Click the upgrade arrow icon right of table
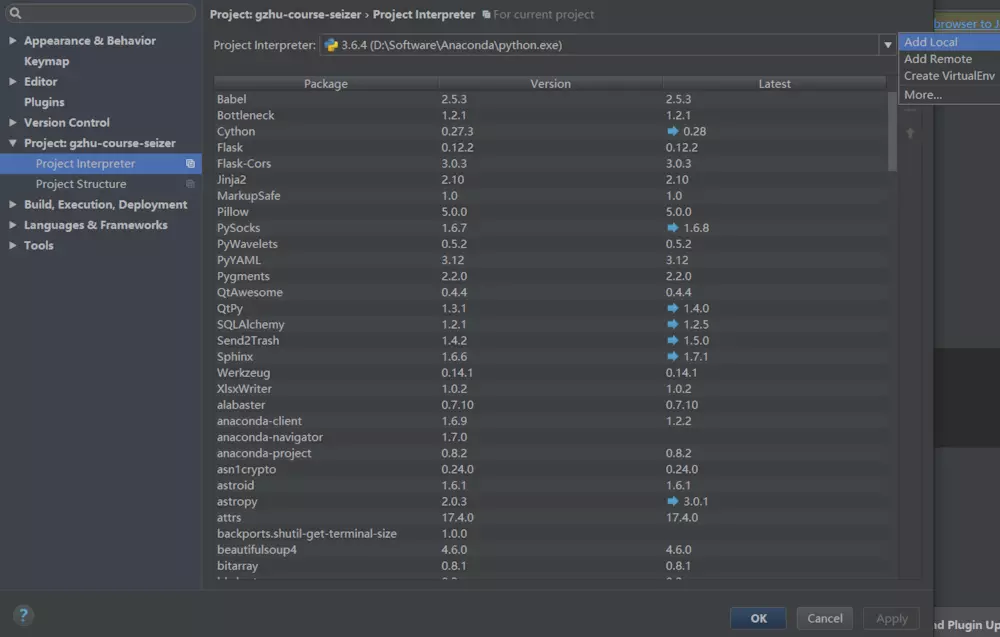This screenshot has width=1000, height=637. coord(910,133)
